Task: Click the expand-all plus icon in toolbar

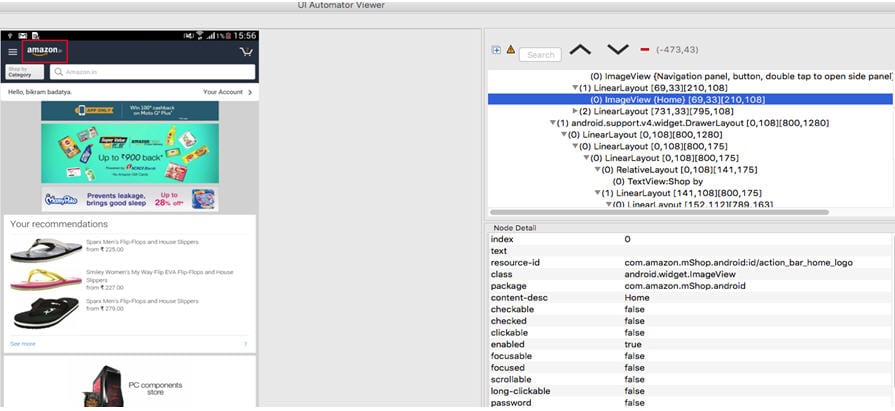Action: click(496, 50)
